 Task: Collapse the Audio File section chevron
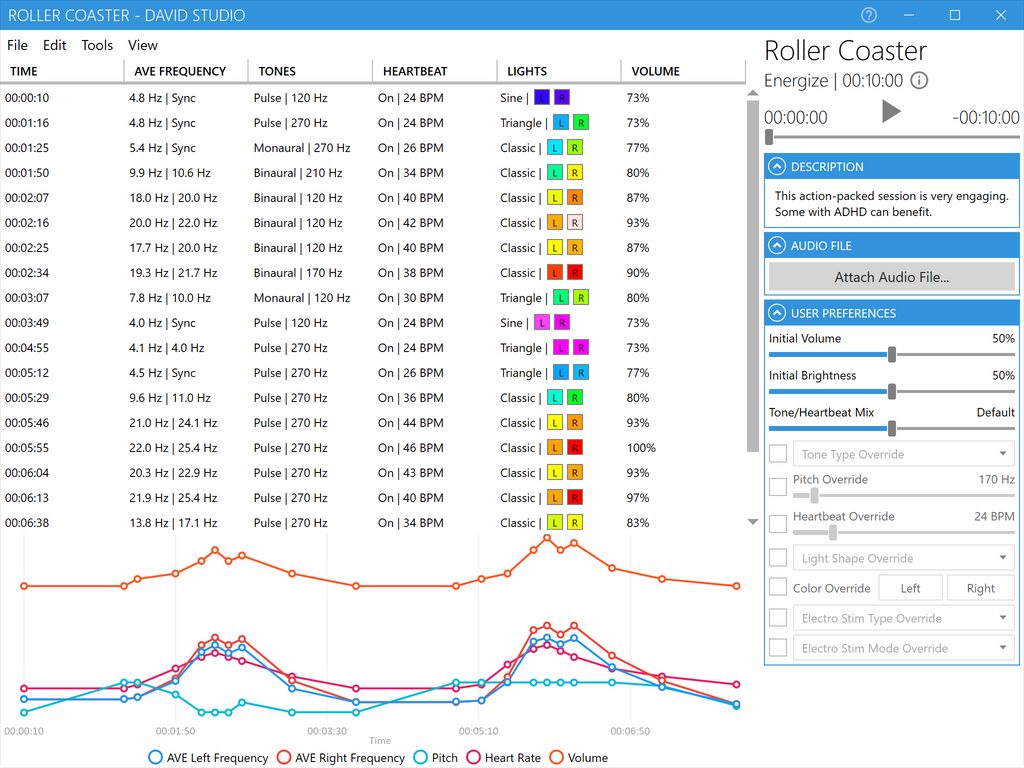(777, 246)
